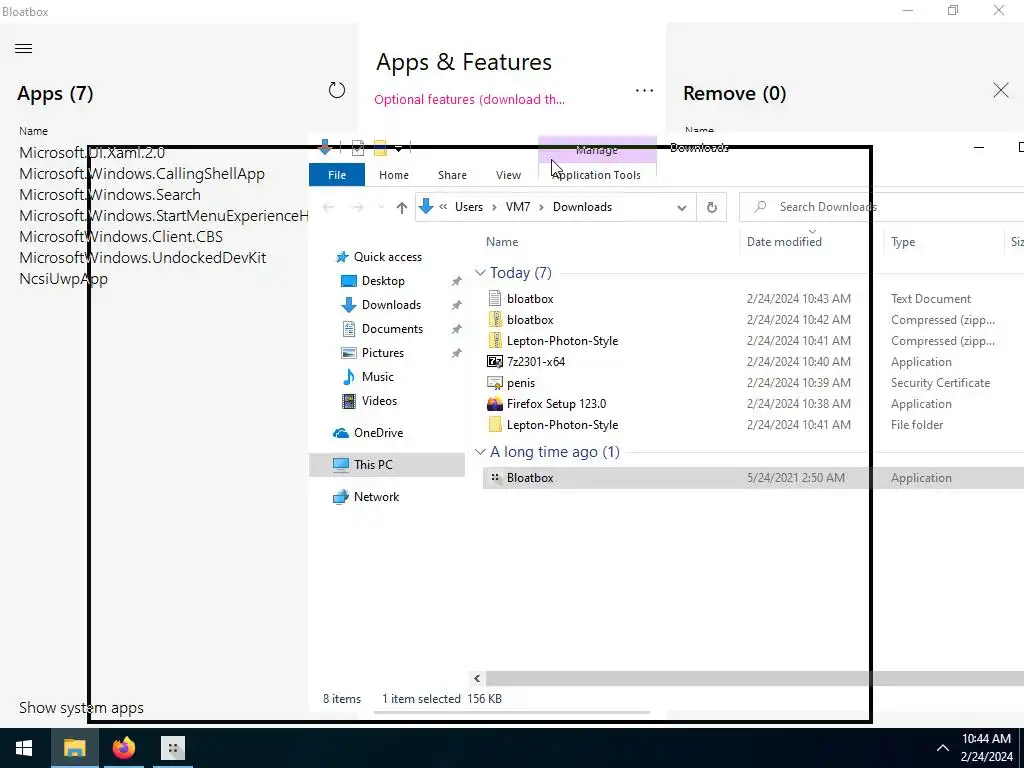The image size is (1024, 768).
Task: Refresh the Bloatbox Apps list
Action: pyautogui.click(x=336, y=90)
